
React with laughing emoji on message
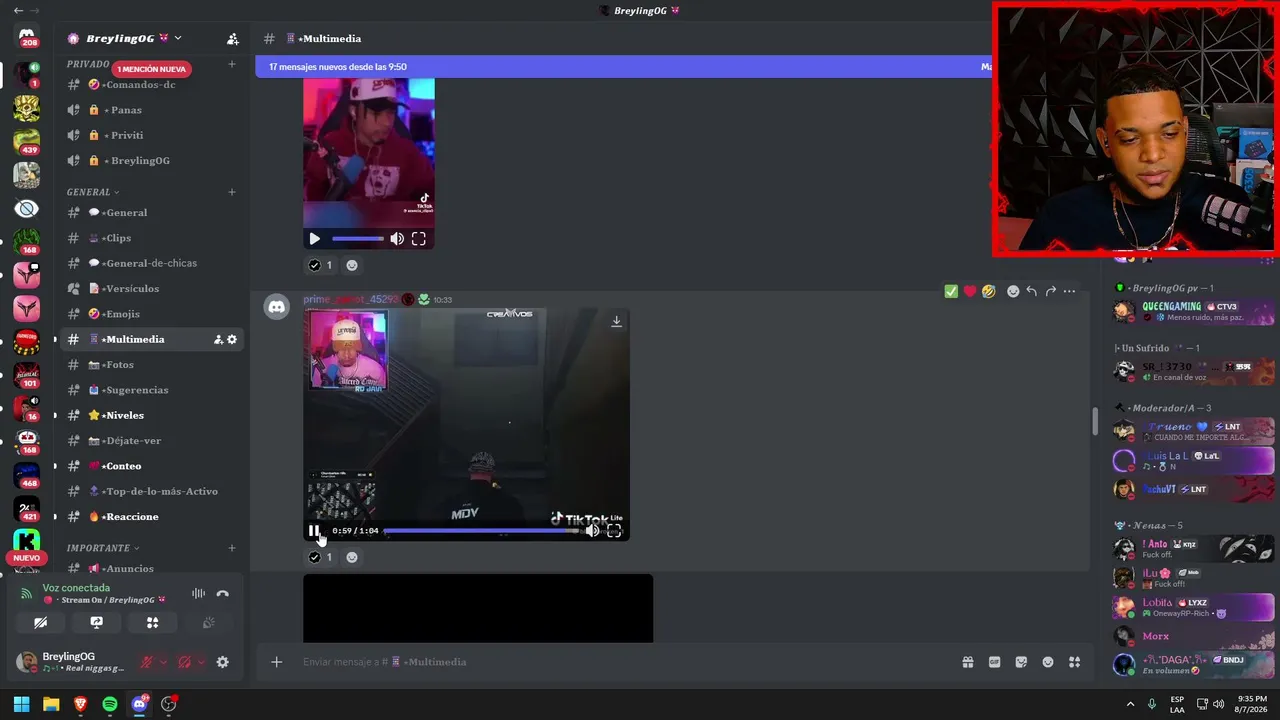pos(989,291)
